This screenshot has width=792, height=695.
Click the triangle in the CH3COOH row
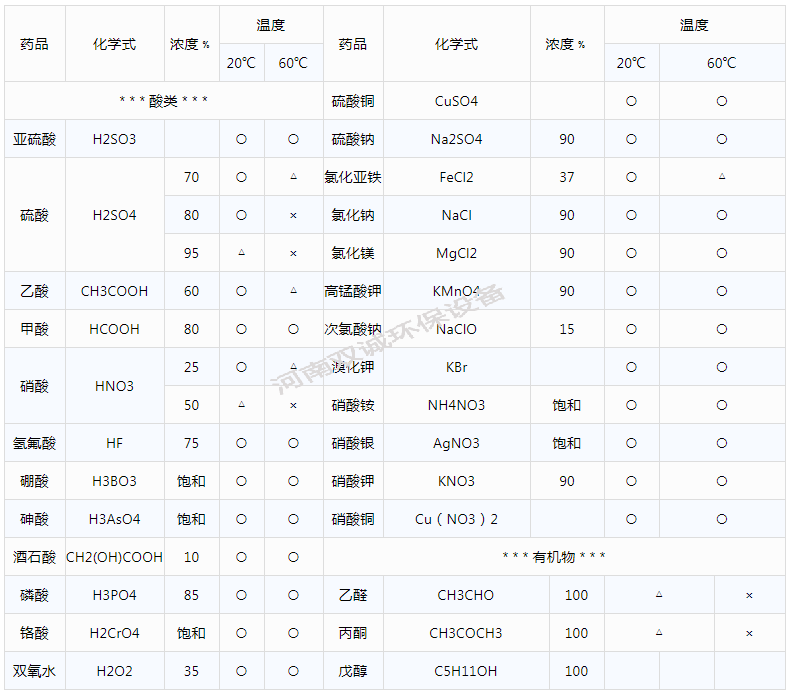click(293, 292)
